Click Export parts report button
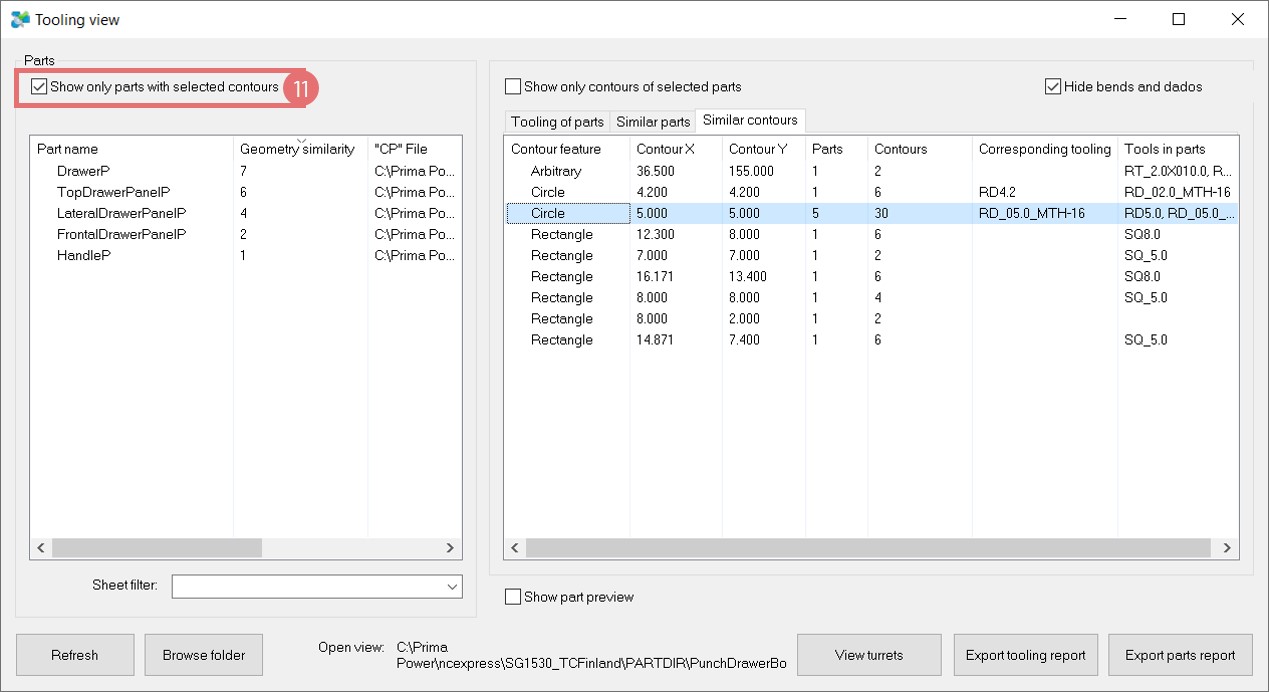The height and width of the screenshot is (692, 1269). (x=1180, y=655)
